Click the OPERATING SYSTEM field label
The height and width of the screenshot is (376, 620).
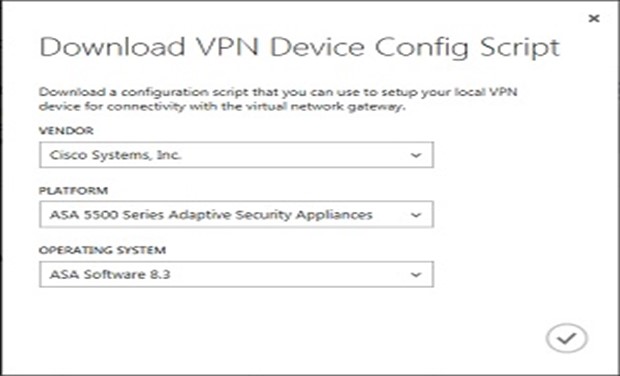pos(102,250)
